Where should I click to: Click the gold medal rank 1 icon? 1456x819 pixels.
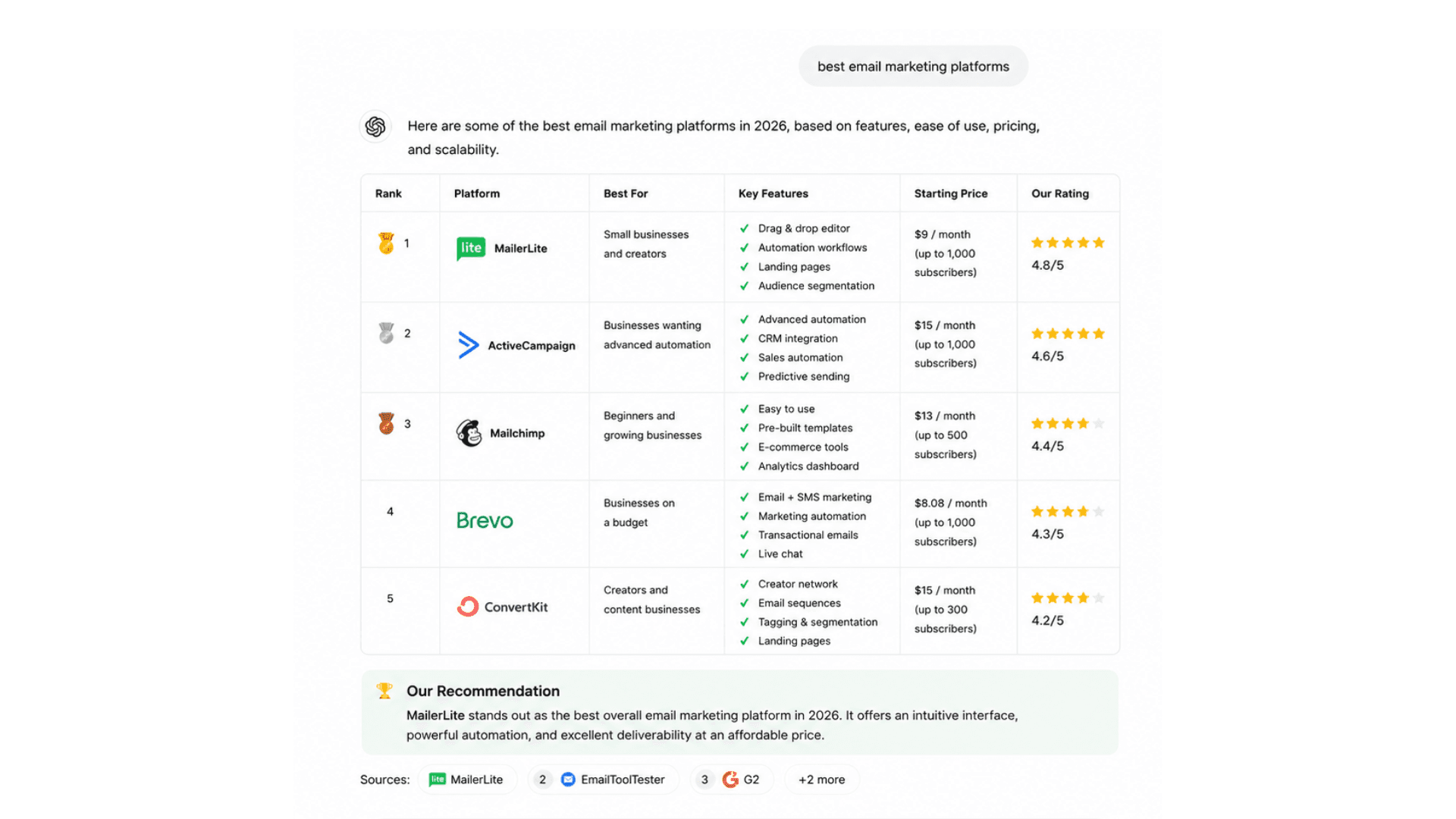click(x=386, y=243)
